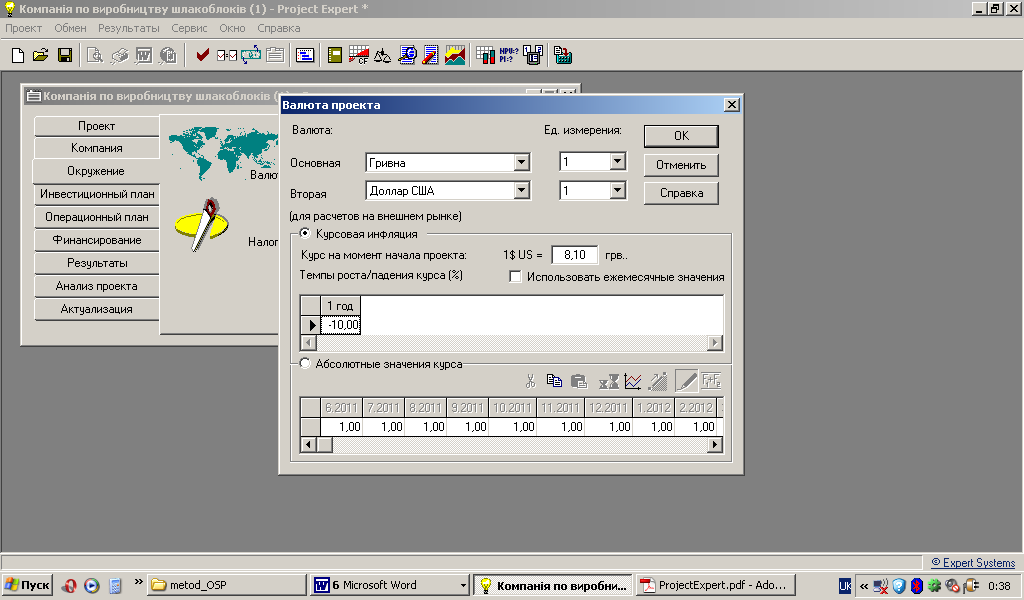
Task: Click the paste clipboard icon above rate table
Action: click(579, 381)
